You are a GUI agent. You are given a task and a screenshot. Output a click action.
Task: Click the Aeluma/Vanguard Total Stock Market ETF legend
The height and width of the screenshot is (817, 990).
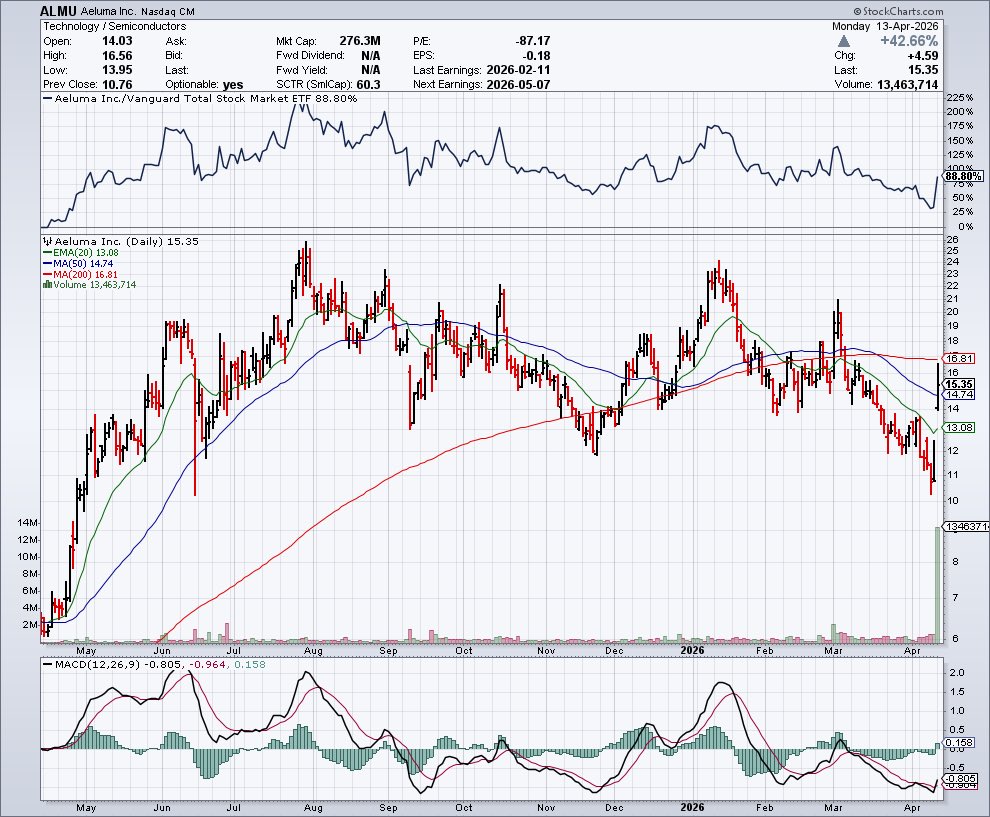point(200,98)
